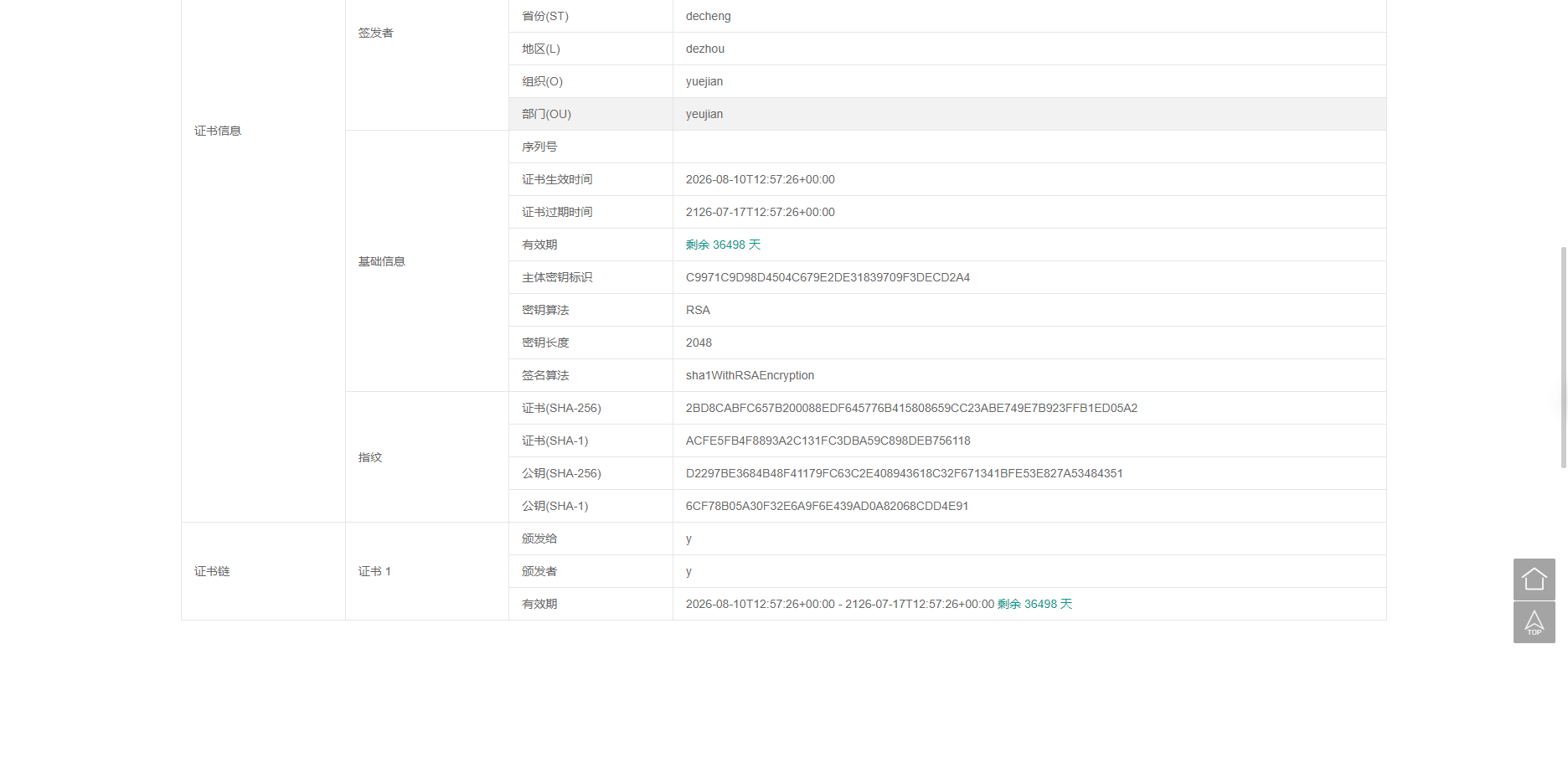This screenshot has height=778, width=1568.
Task: Click the 公钥(SHA-1) label
Action: (x=554, y=506)
